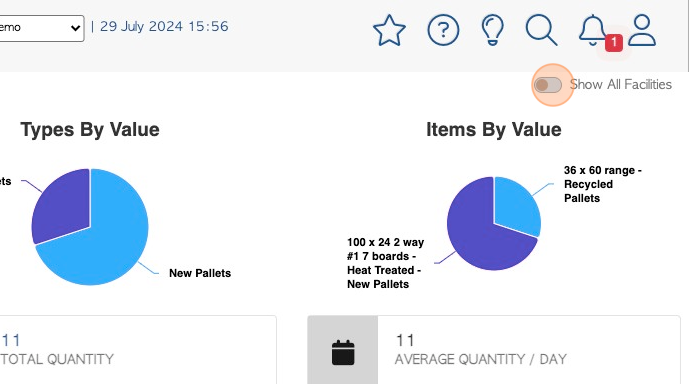Image resolution: width=689 pixels, height=384 pixels.
Task: Click the Average Quantity / Day card
Action: click(494, 350)
